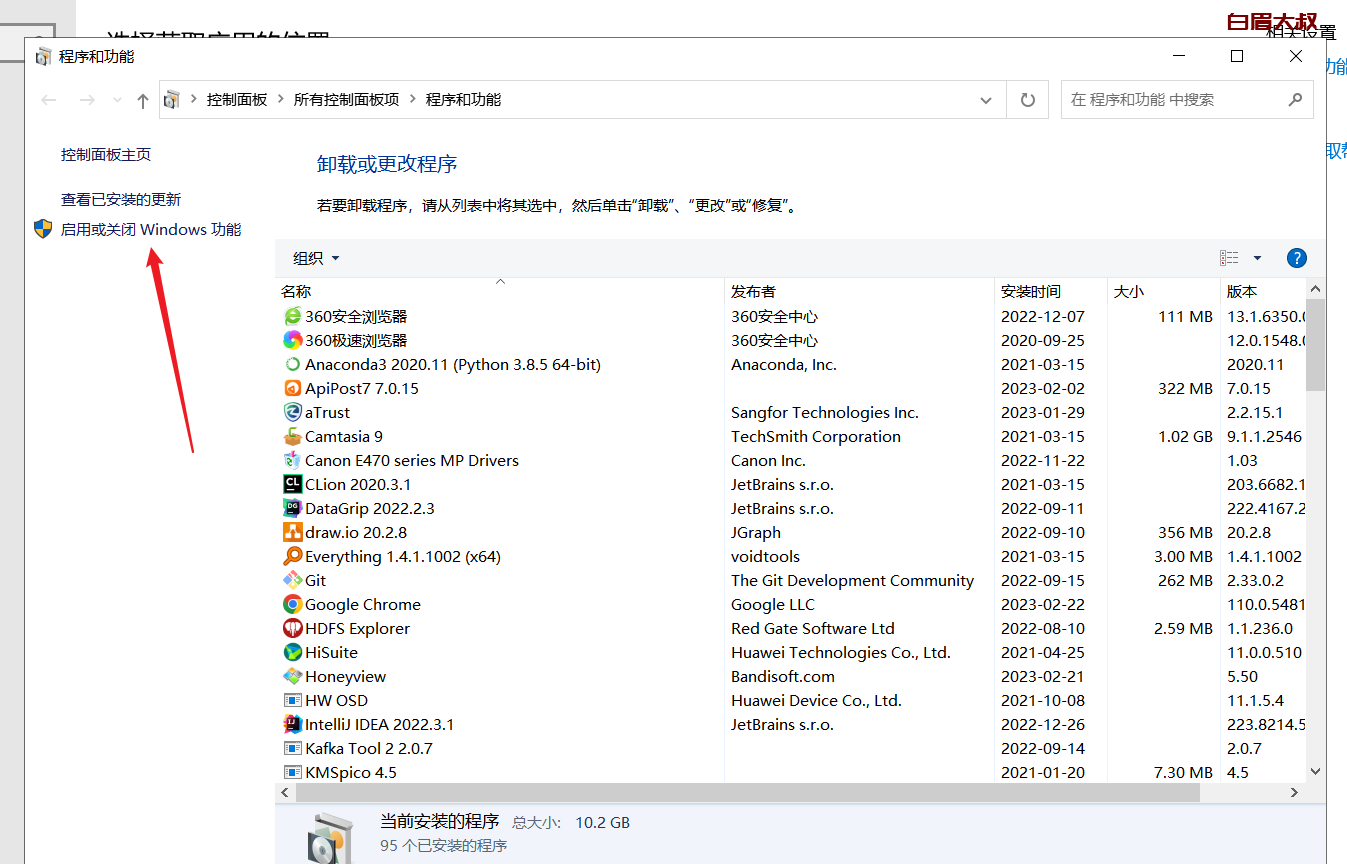Select version cell 110.0.5481
Image resolution: width=1347 pixels, height=864 pixels.
[x=1266, y=604]
